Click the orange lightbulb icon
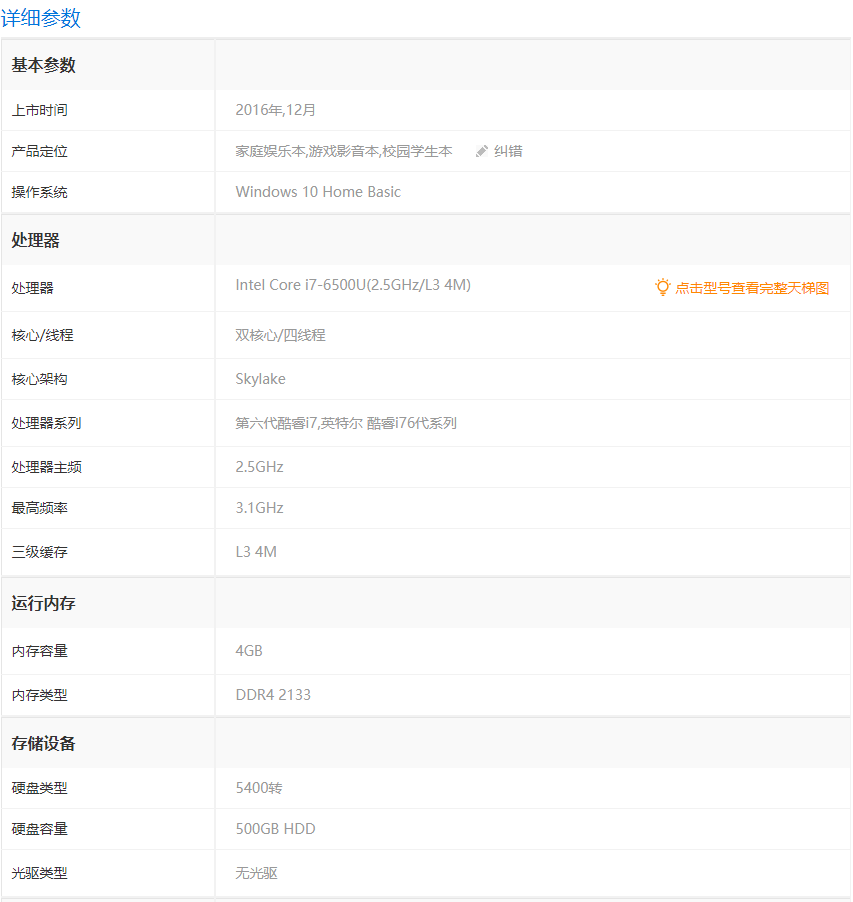The width and height of the screenshot is (853, 902). pyautogui.click(x=662, y=287)
